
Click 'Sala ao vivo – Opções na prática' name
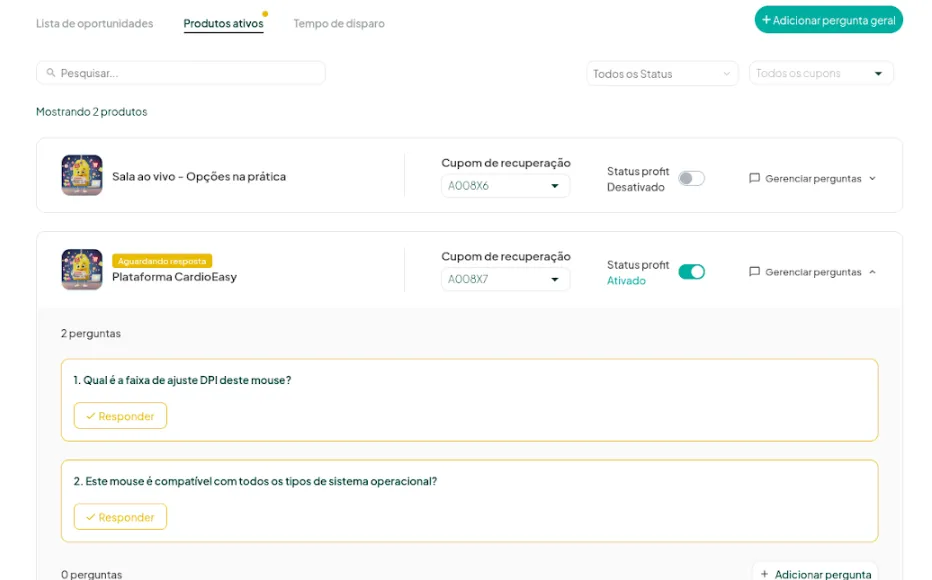point(199,176)
